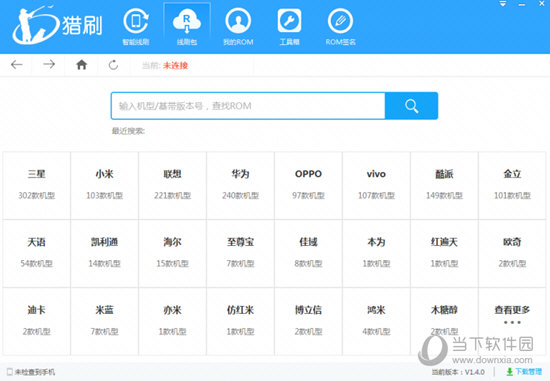Screen dimensions: 550x381
Task: Choose the 凯利通 brand tile
Action: 105,254
